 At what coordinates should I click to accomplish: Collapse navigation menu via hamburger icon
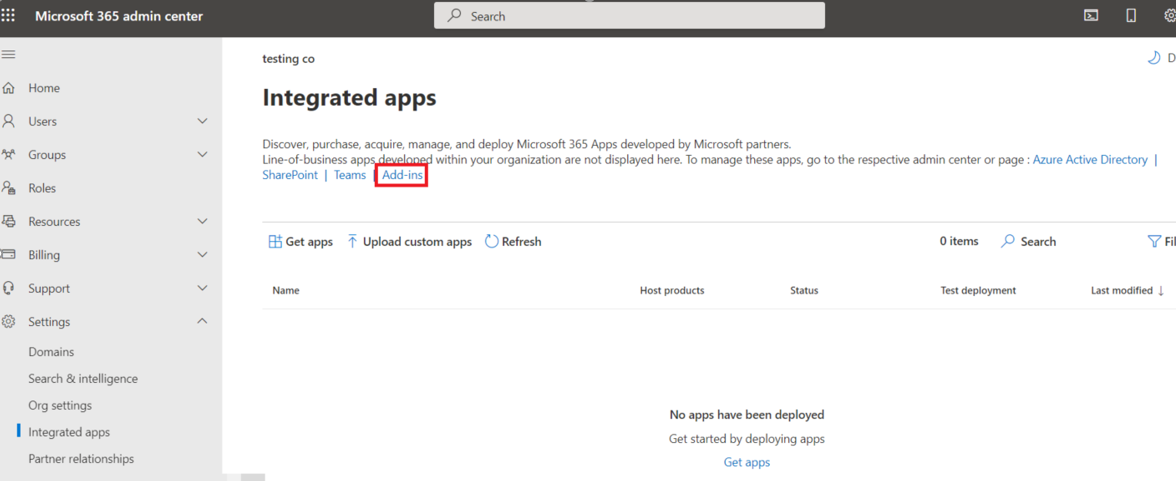coord(8,55)
